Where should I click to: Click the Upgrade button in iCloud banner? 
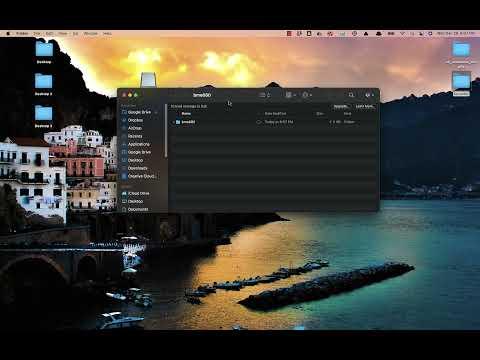coord(341,106)
